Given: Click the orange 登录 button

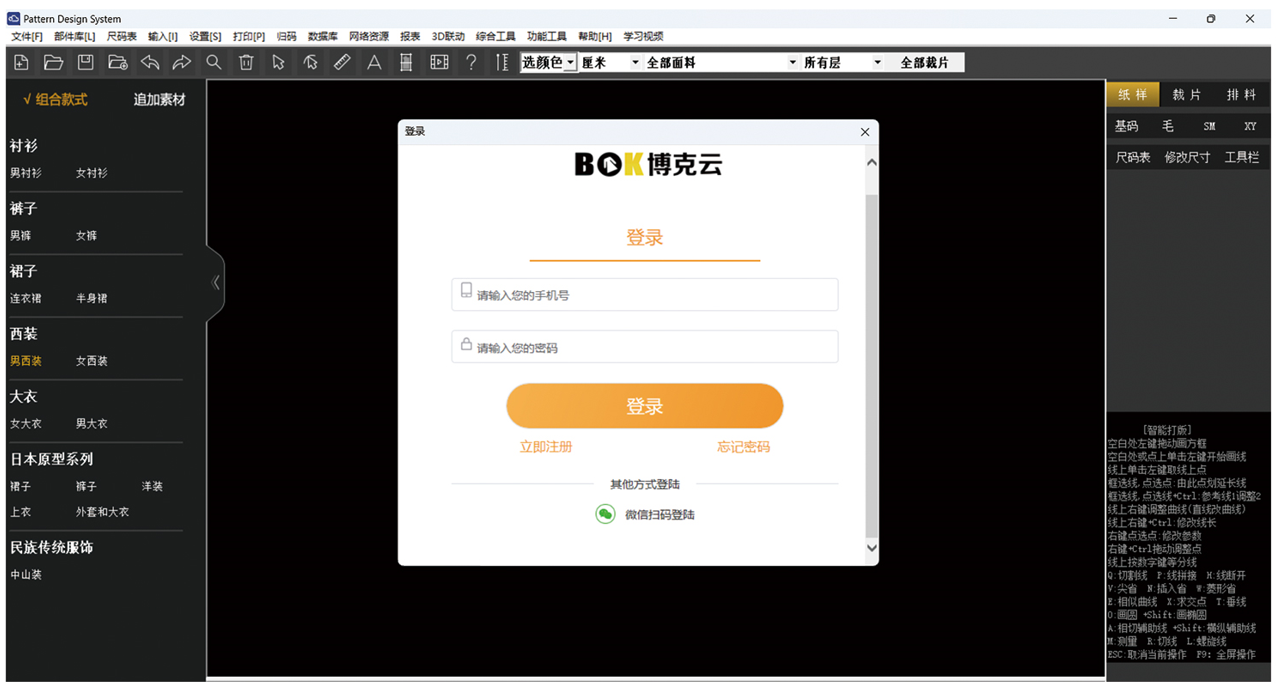Looking at the screenshot, I should click(644, 406).
